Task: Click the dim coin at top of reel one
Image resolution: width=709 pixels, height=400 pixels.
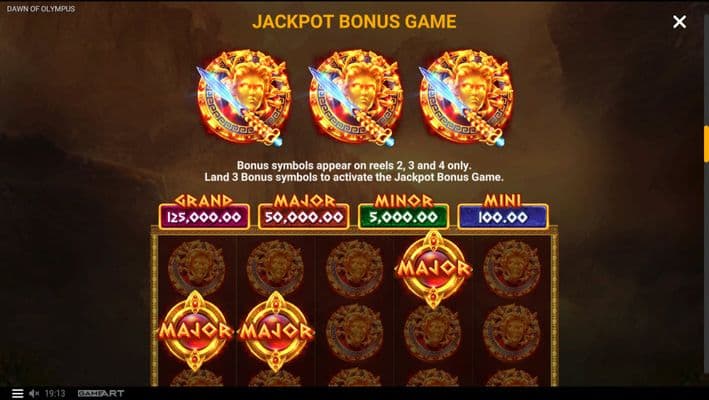Action: click(196, 268)
